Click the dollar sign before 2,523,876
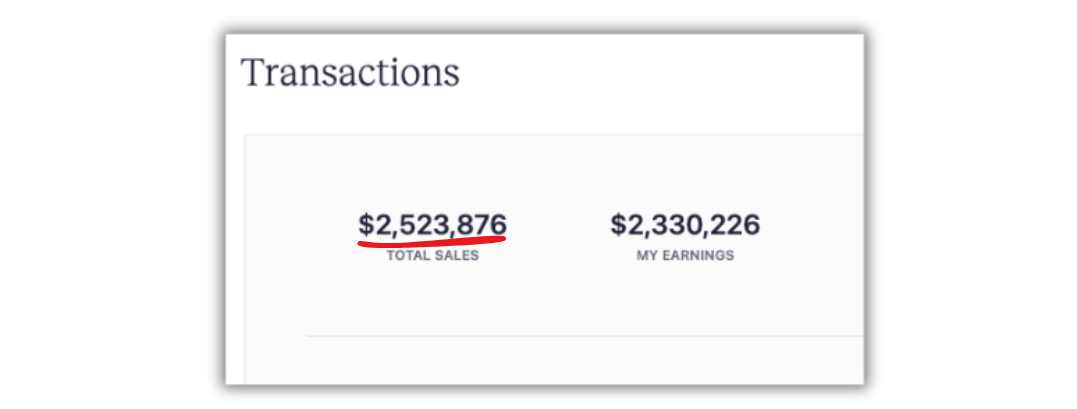The width and height of the screenshot is (1077, 409). coord(365,225)
